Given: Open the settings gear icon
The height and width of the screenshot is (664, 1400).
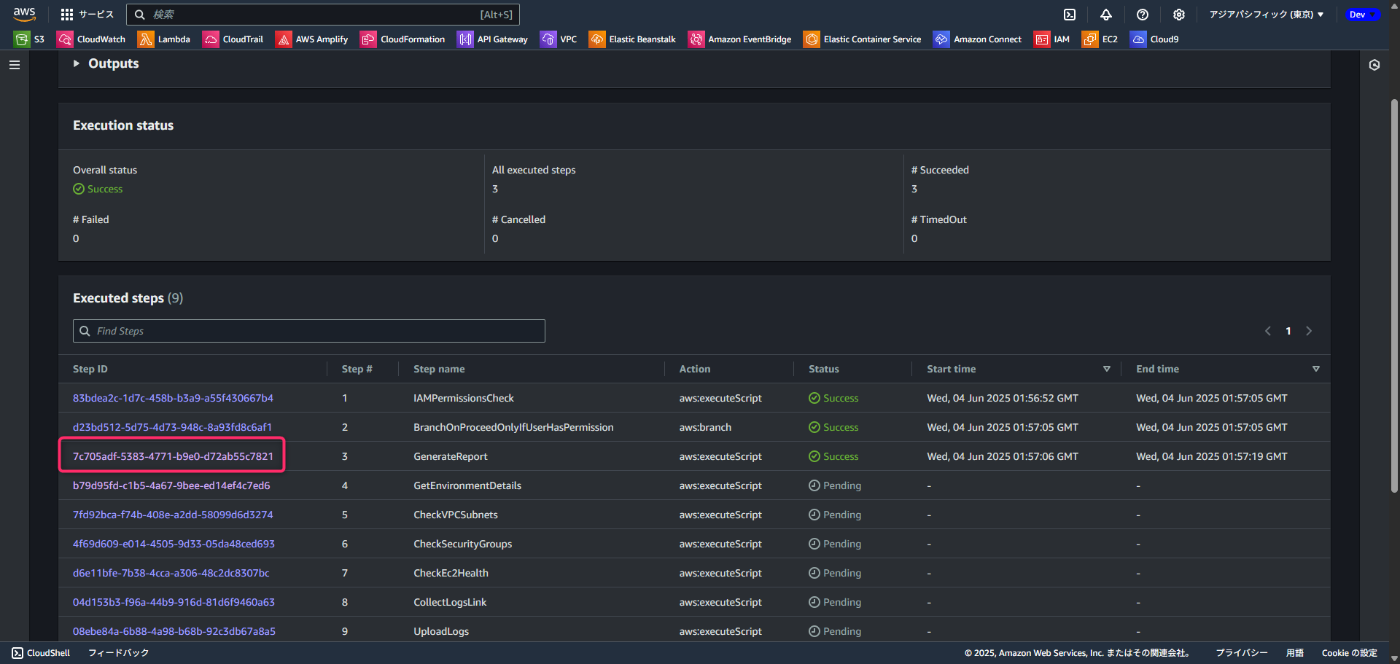Looking at the screenshot, I should point(1179,15).
